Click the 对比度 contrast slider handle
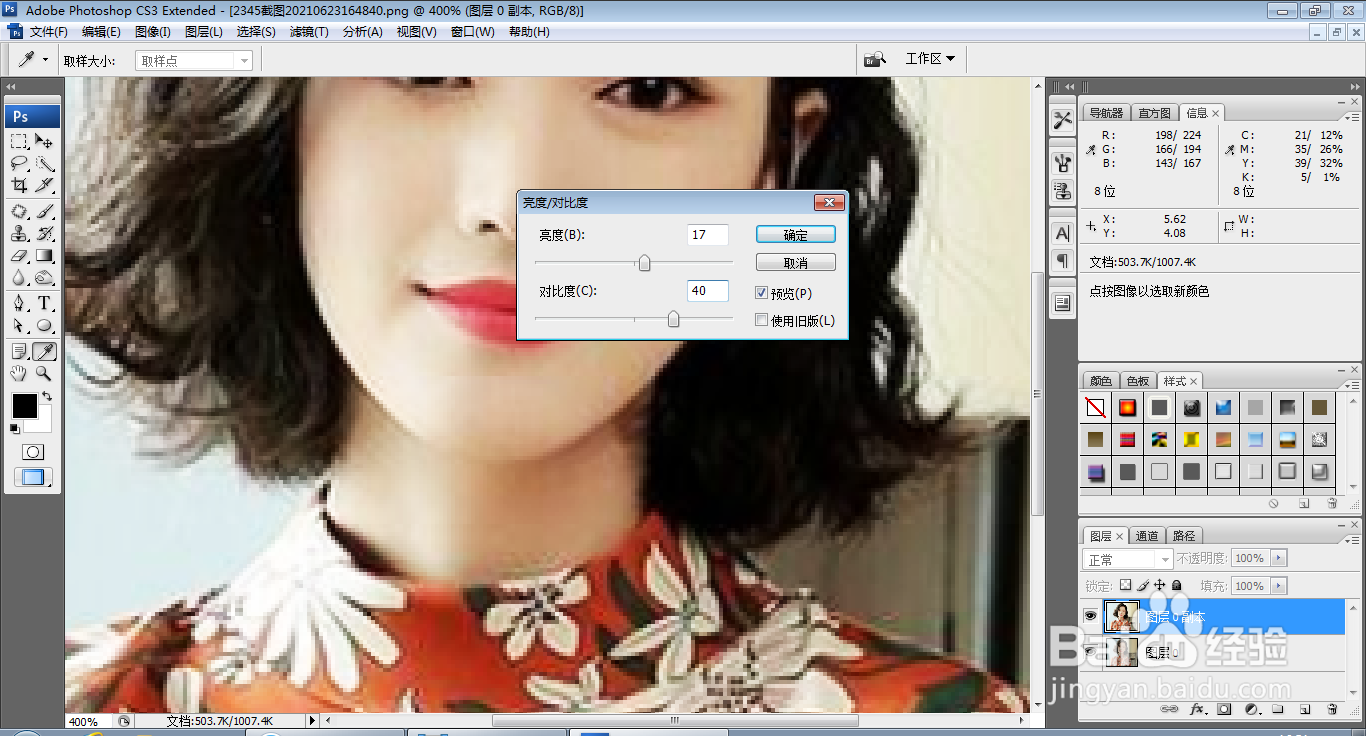This screenshot has width=1366, height=736. [673, 319]
